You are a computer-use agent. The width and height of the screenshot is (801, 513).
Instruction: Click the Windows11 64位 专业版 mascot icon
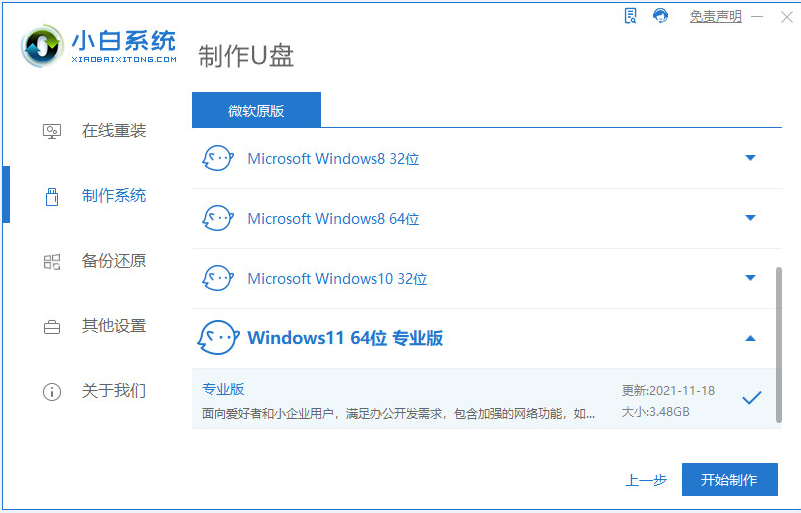coord(218,338)
